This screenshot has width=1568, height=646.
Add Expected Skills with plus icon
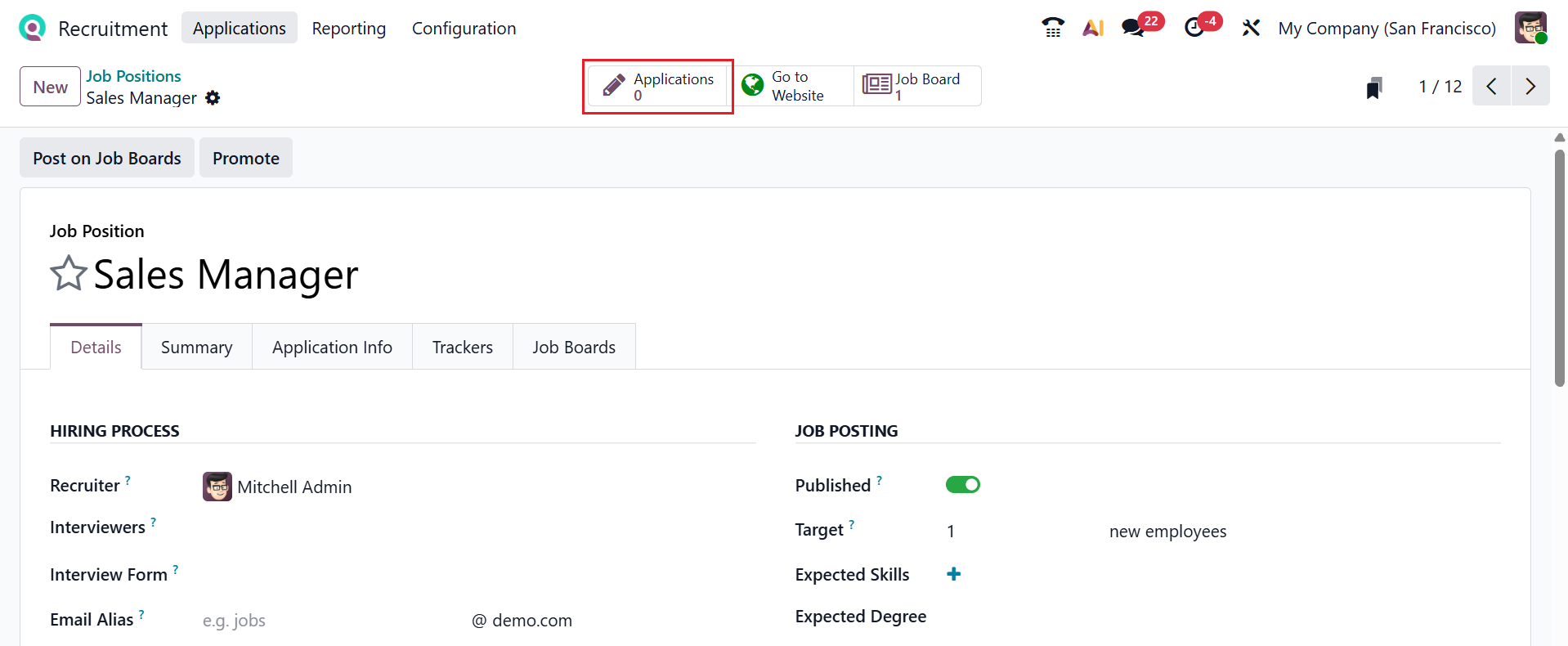(x=953, y=574)
